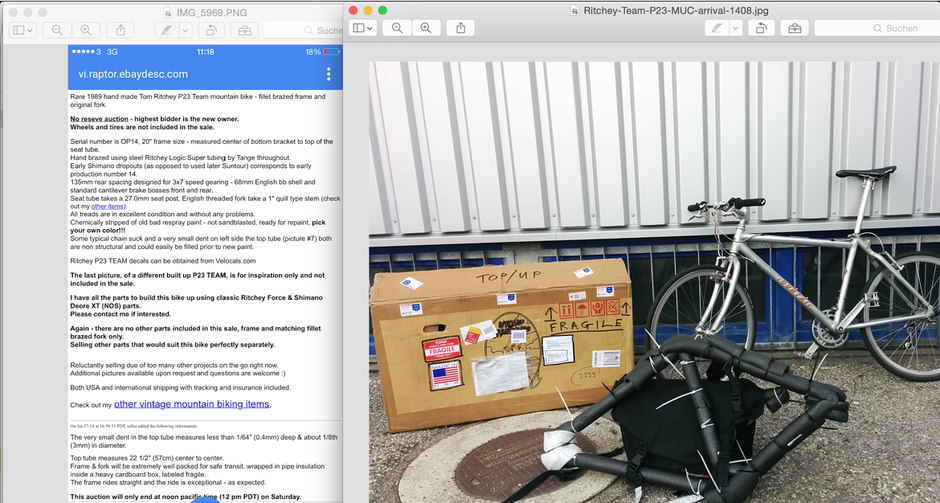Click the IMG_5969.PNG title file icon
The width and height of the screenshot is (940, 503).
click(x=168, y=13)
